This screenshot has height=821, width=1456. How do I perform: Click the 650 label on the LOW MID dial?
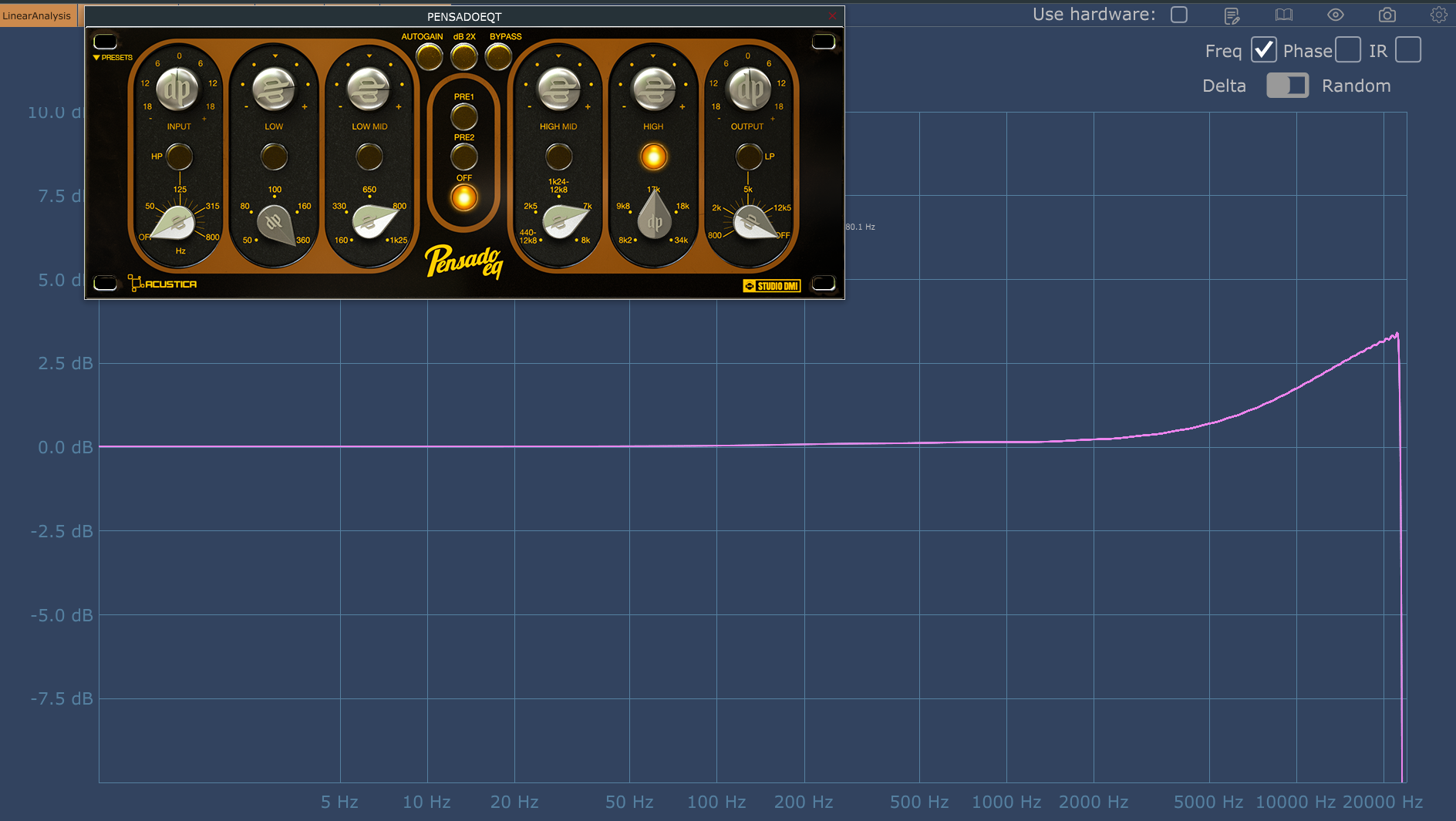[369, 189]
